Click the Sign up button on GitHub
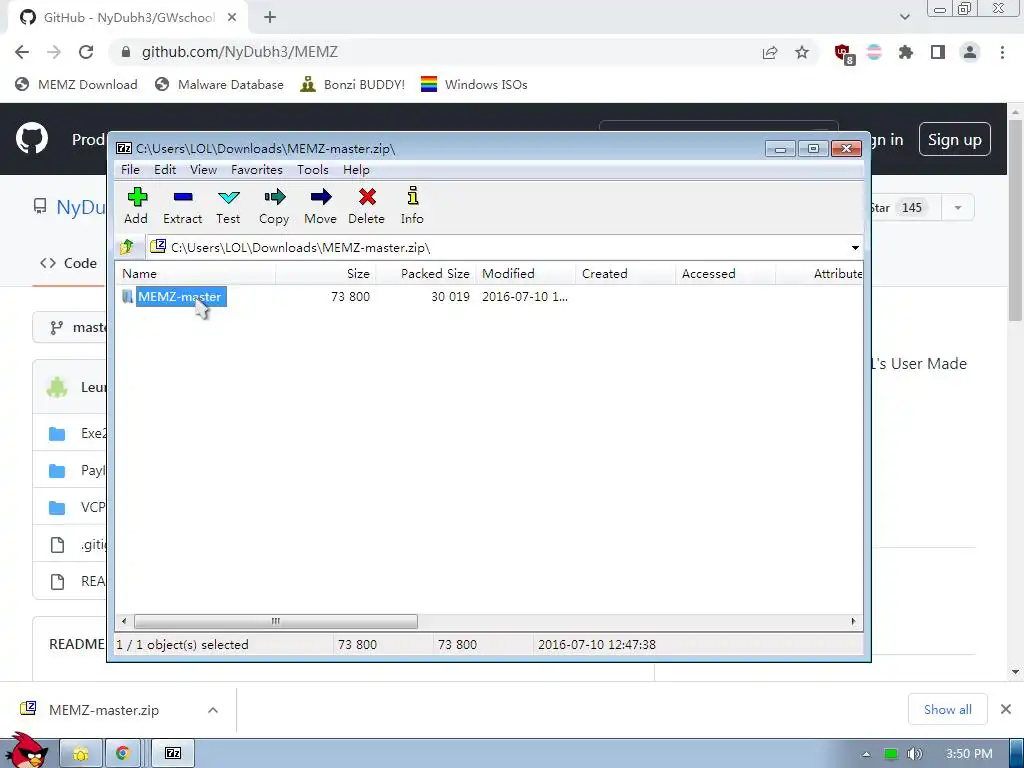1024x768 pixels. (955, 139)
